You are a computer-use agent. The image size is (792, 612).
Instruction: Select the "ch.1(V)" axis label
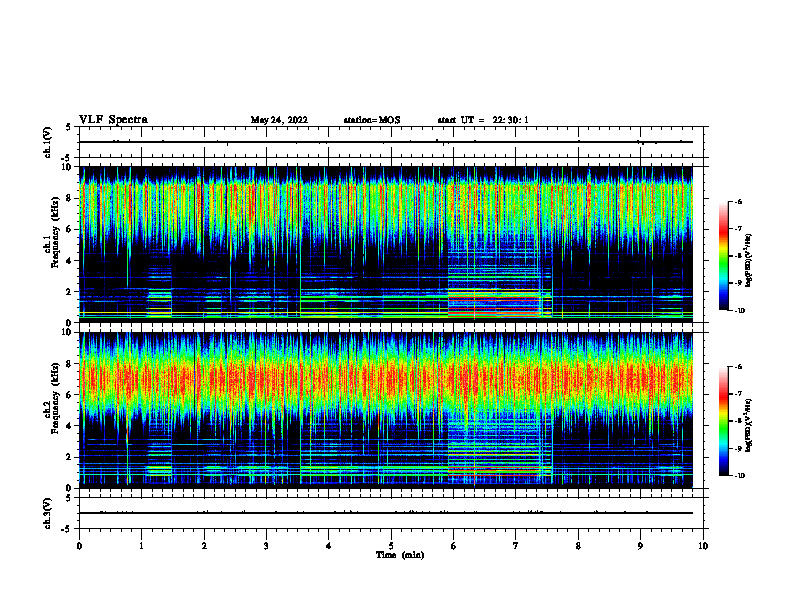point(47,142)
